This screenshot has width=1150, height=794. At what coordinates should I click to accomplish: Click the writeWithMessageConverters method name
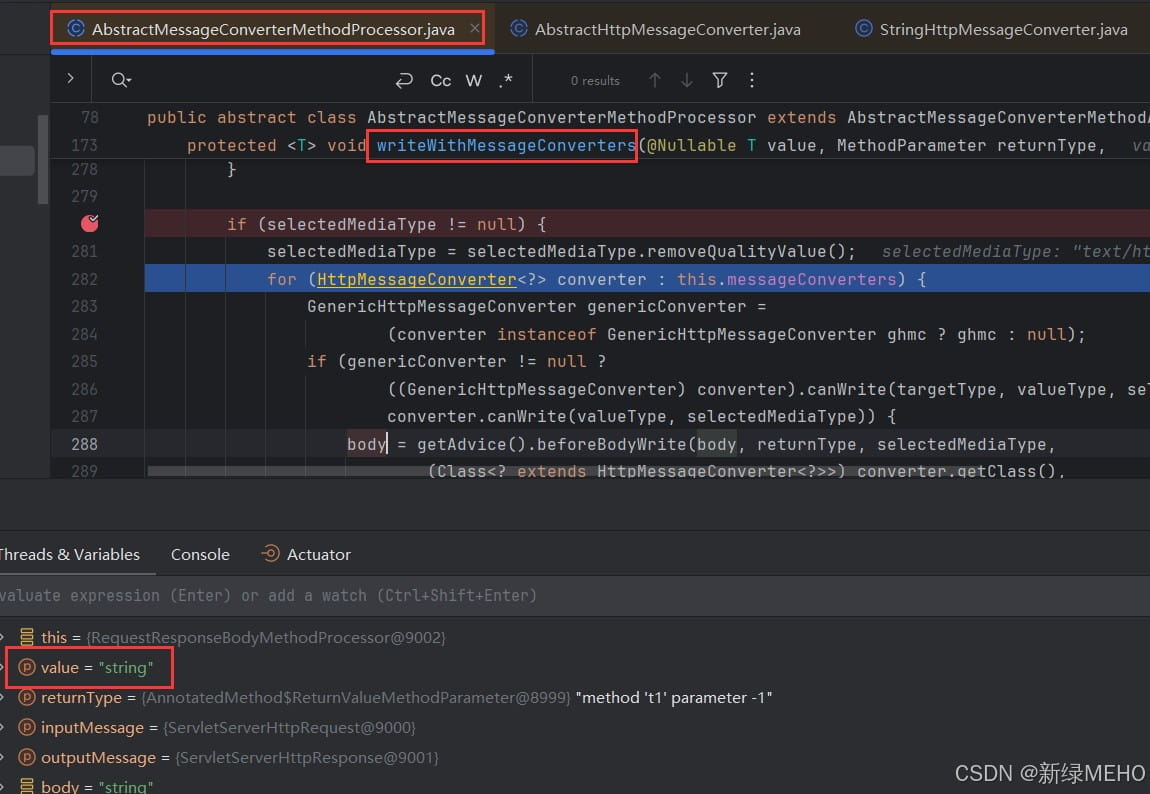point(505,145)
